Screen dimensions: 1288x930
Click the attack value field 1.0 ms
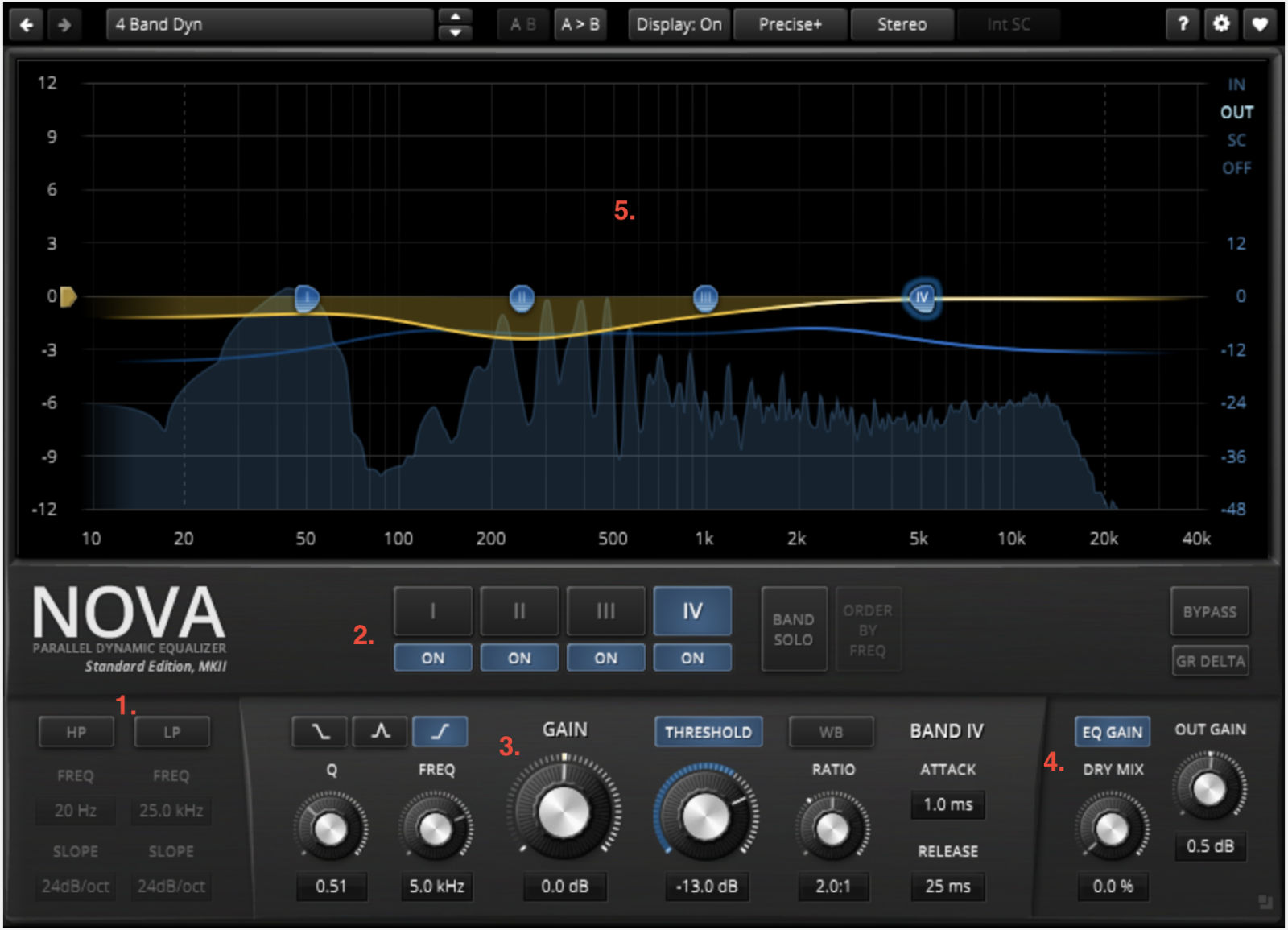click(x=948, y=804)
